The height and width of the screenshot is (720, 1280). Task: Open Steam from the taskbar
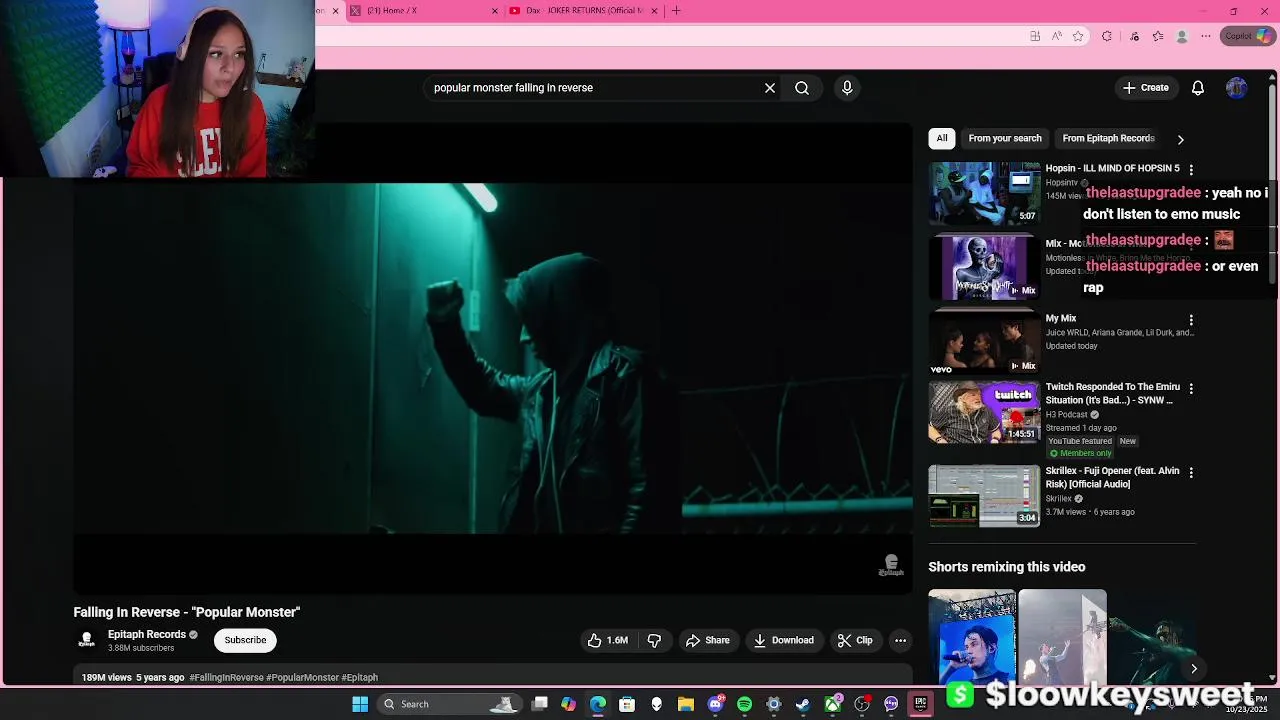point(802,704)
